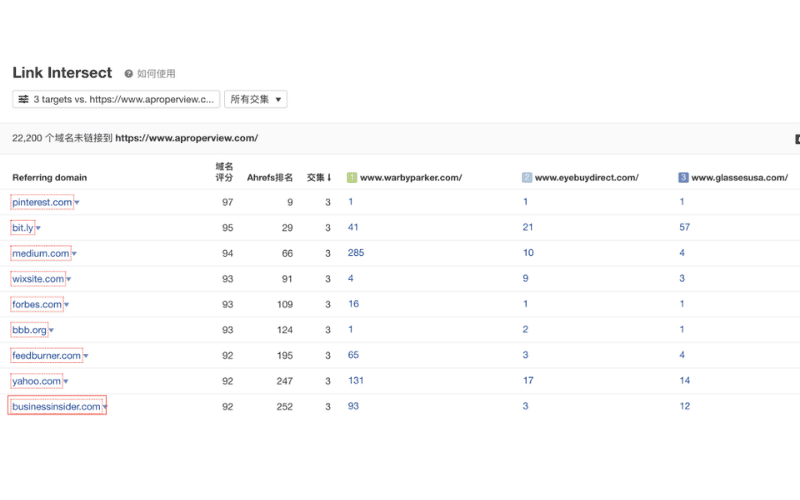Viewport: 800px width, 500px height.
Task: Open the 9 eyebuydirect links for wixsite.com
Action: (526, 278)
